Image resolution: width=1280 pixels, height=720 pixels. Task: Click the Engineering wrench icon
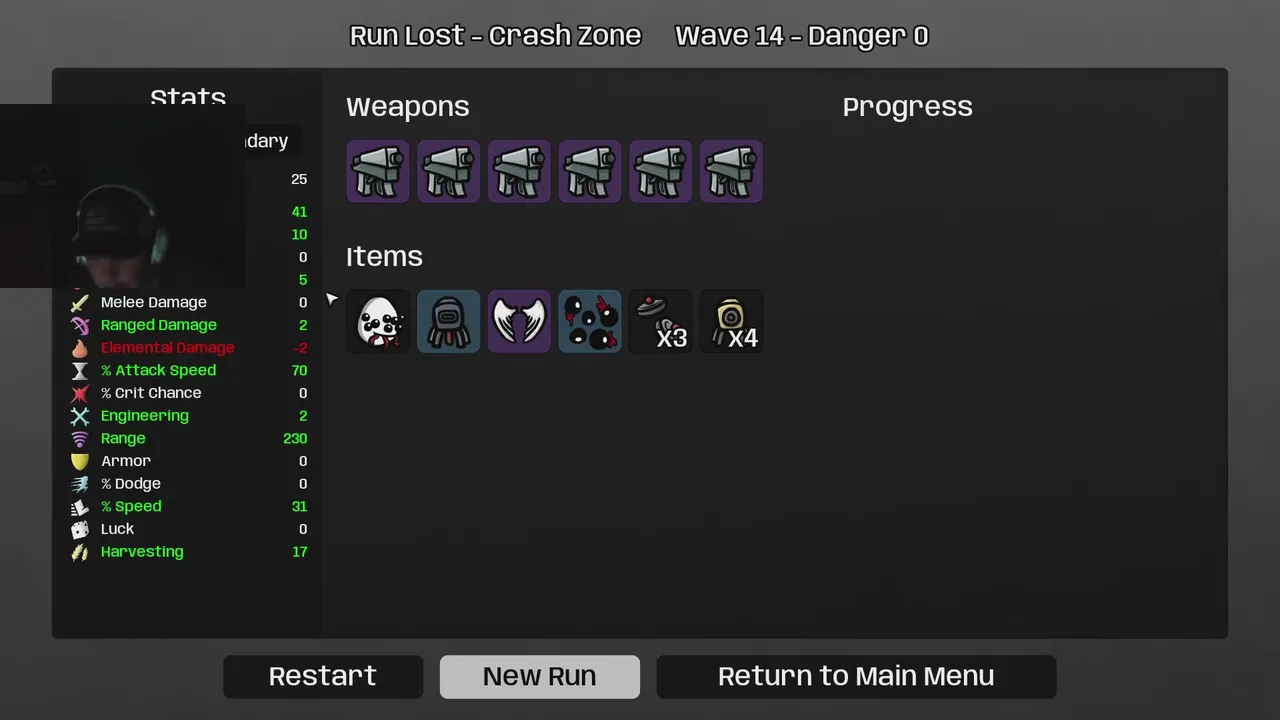80,416
